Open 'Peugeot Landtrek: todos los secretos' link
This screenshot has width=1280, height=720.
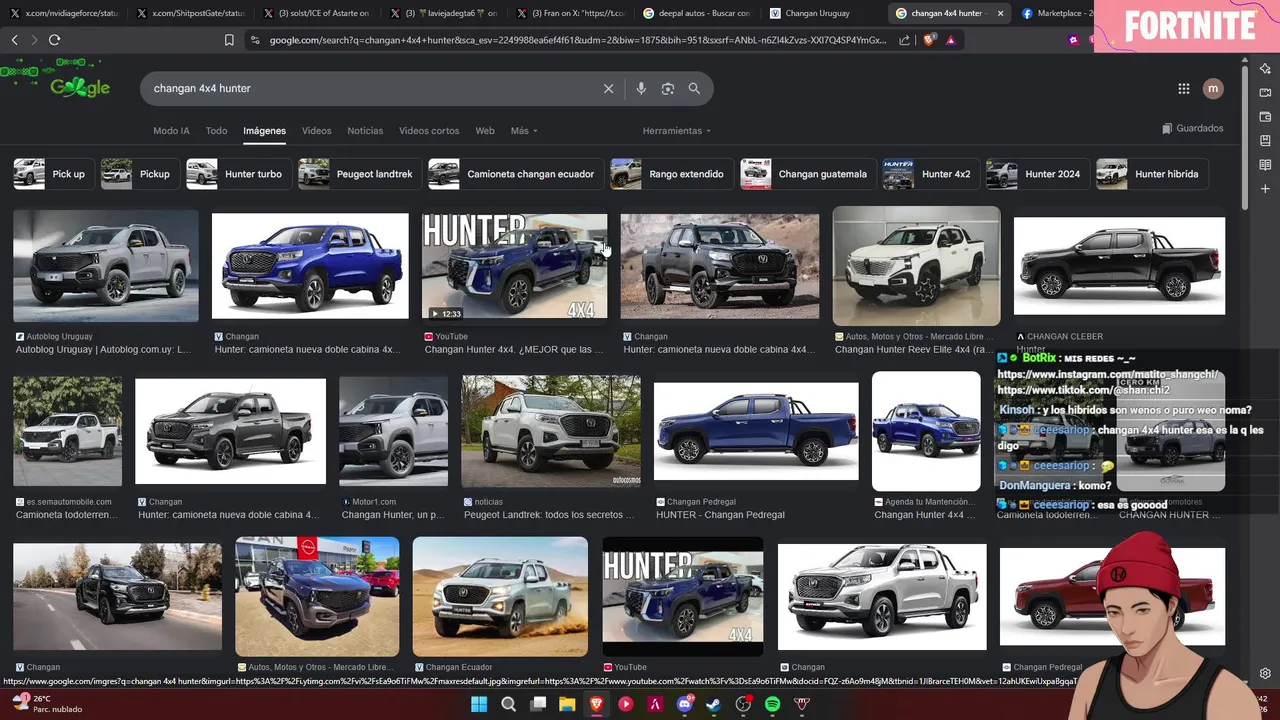coord(549,515)
